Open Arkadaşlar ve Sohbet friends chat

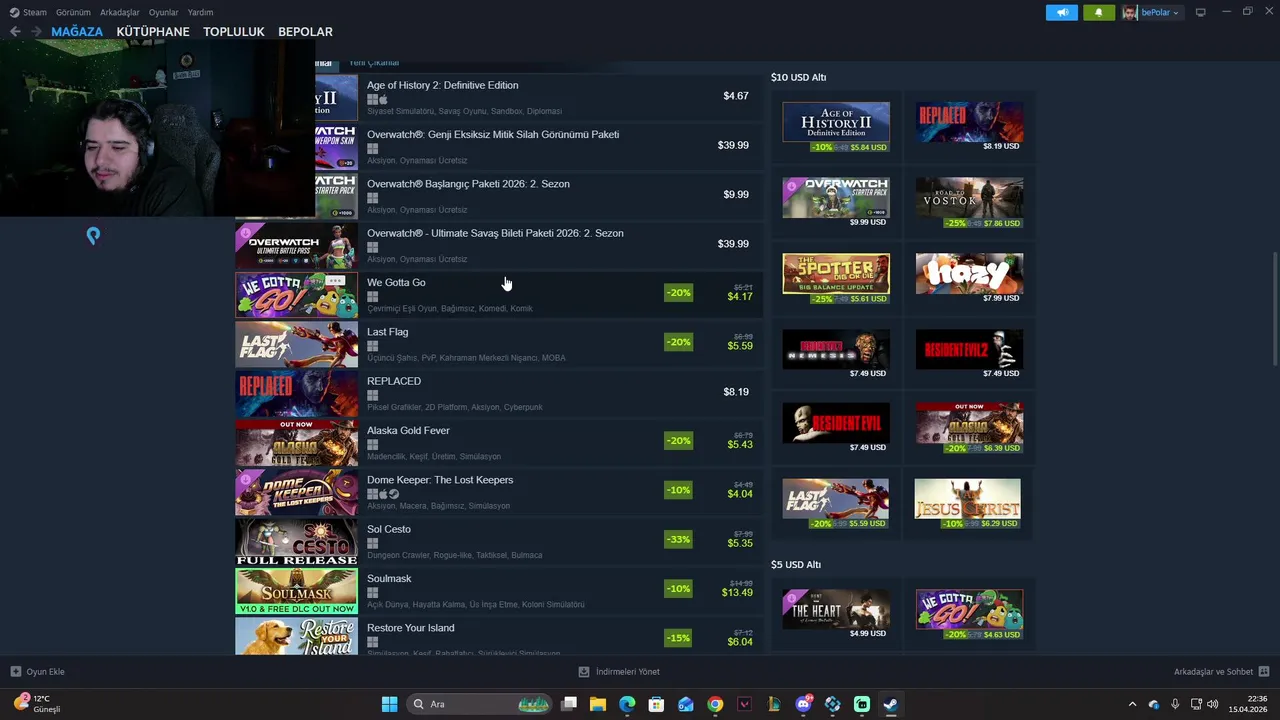pos(1221,672)
